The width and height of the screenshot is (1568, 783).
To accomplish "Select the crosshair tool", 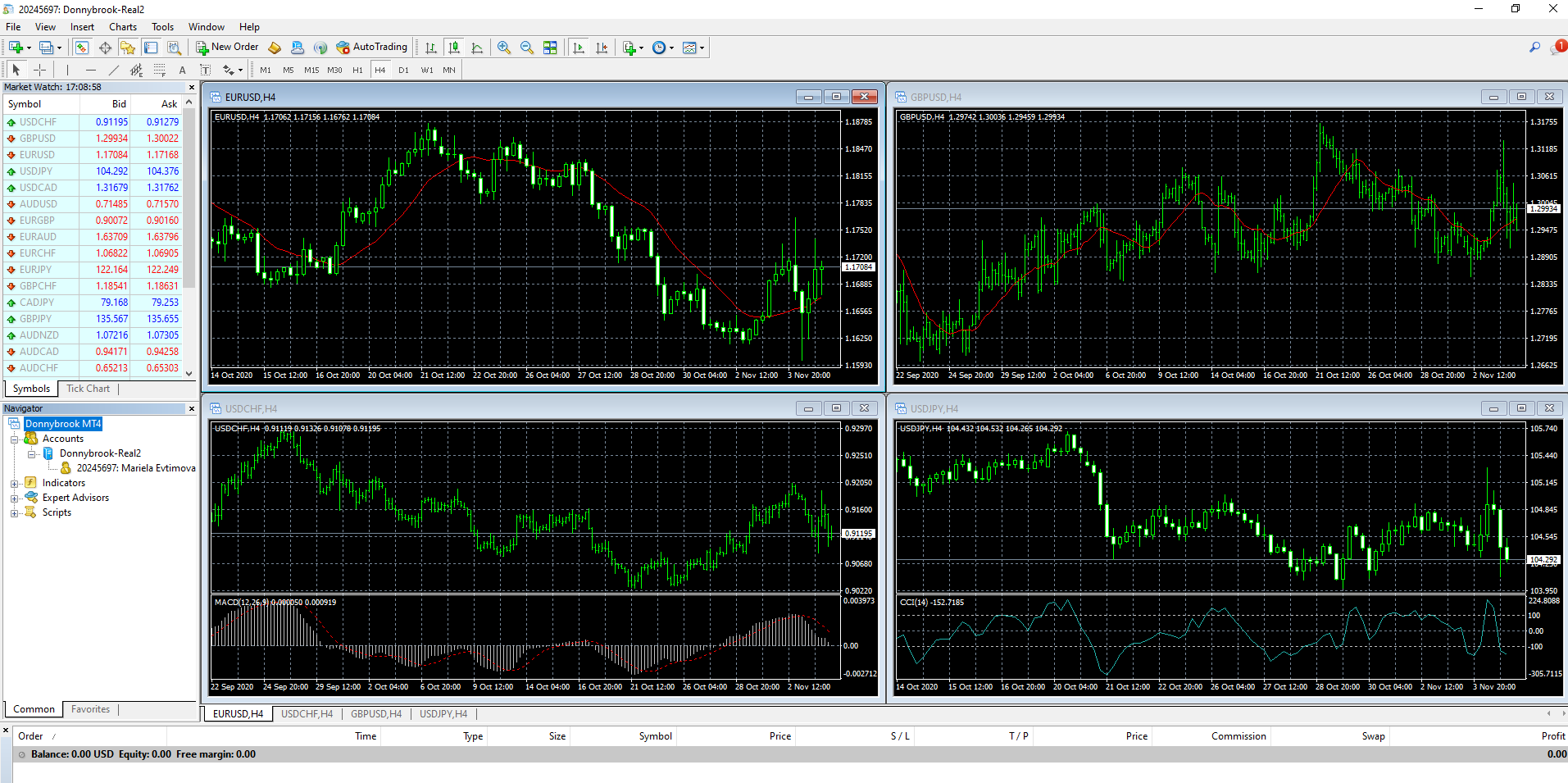I will tap(39, 70).
